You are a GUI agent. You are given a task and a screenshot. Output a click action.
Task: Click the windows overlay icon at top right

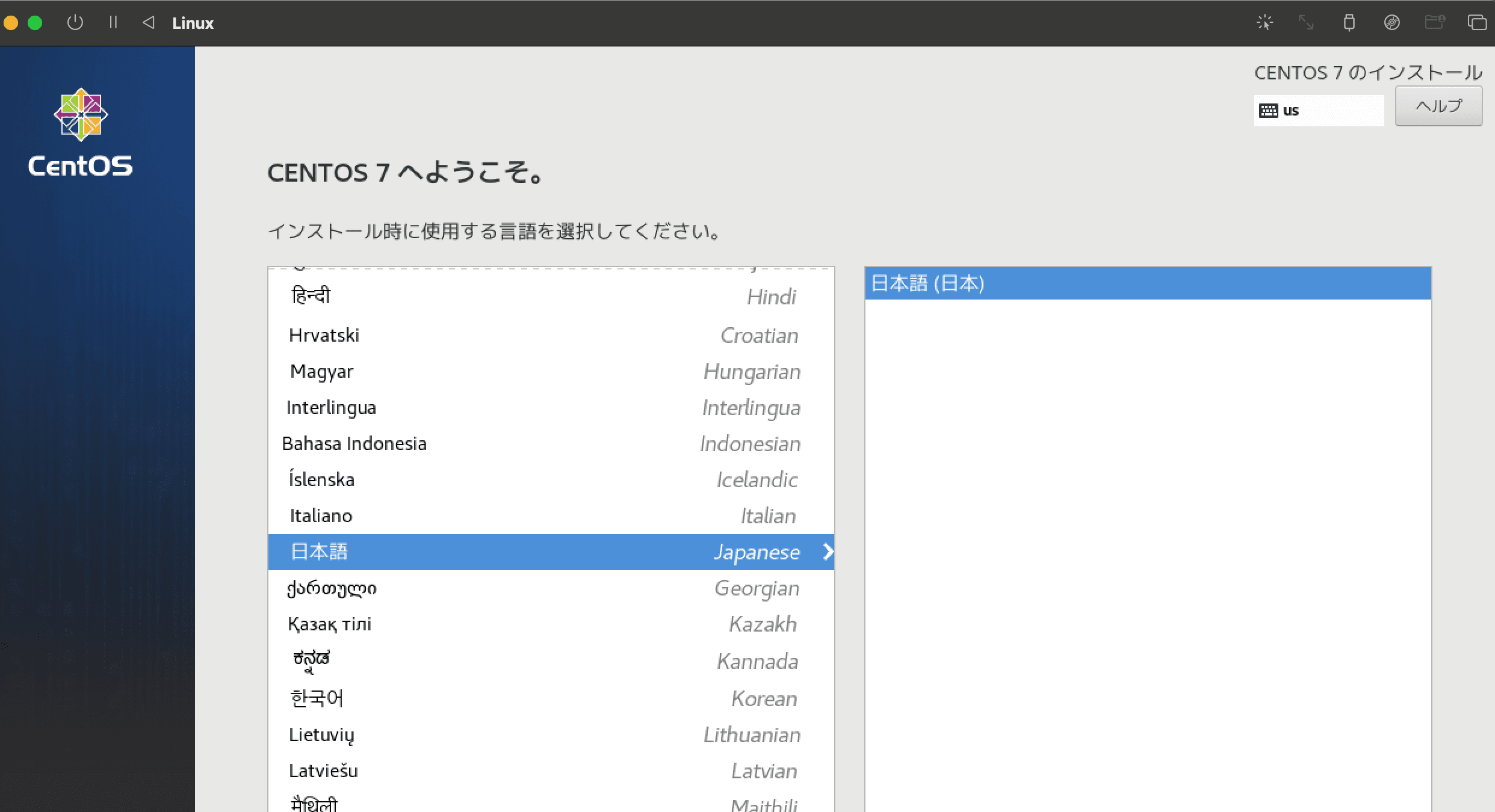[x=1477, y=23]
